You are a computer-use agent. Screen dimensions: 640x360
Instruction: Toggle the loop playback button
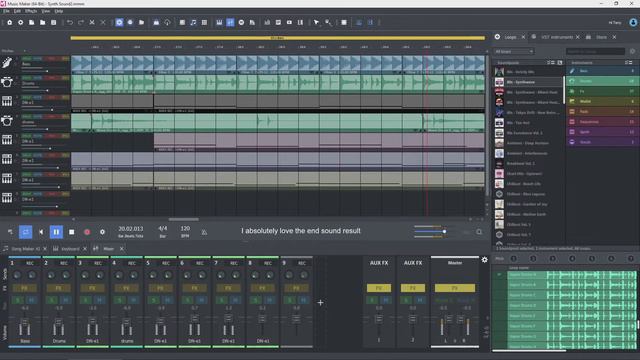25,232
